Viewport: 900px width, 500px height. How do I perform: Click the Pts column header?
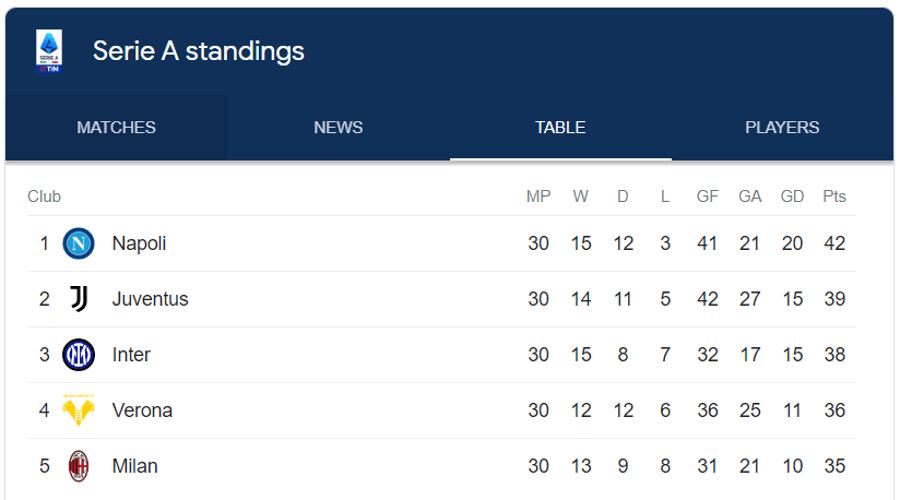(834, 196)
